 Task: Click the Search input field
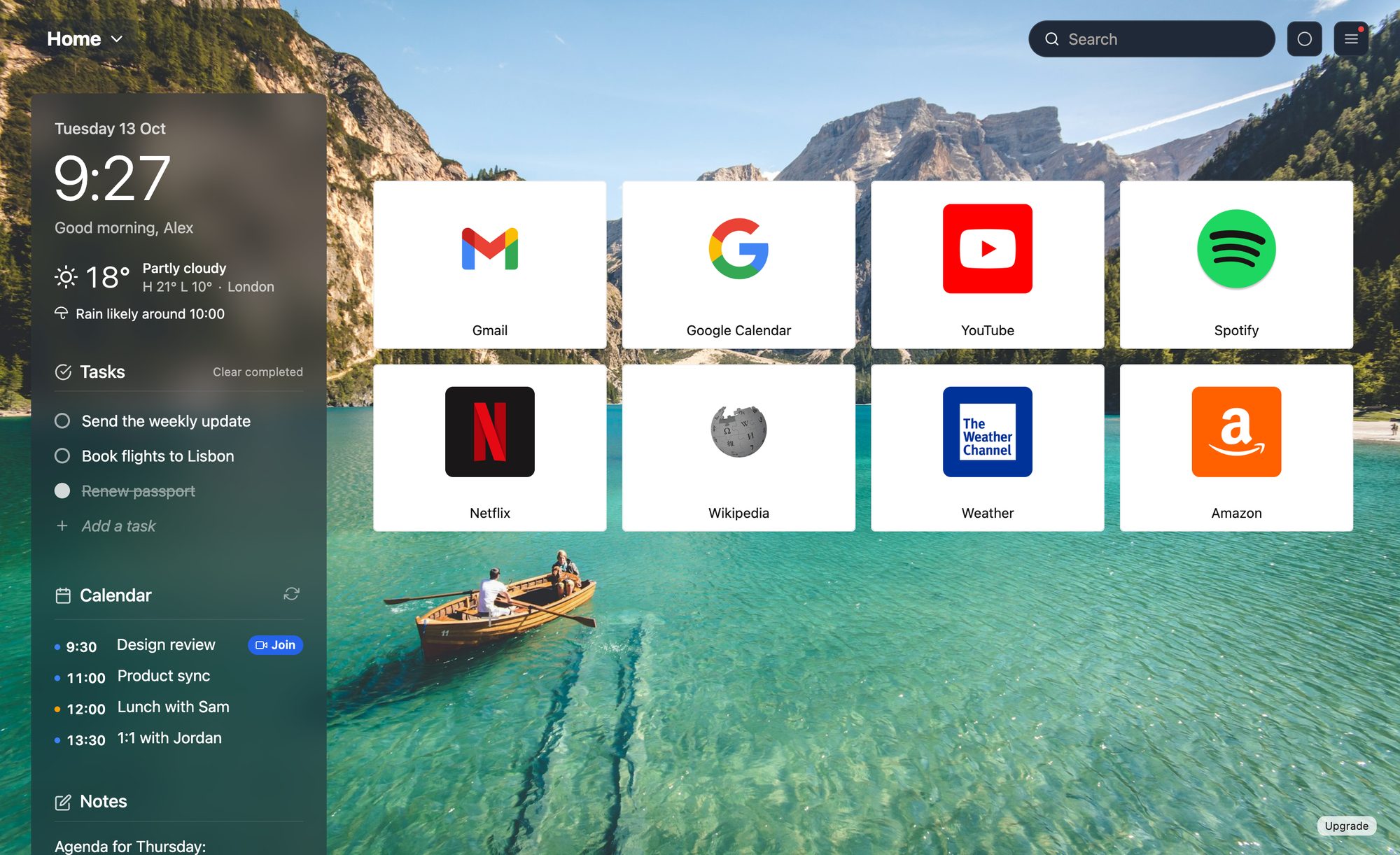[x=1151, y=39]
